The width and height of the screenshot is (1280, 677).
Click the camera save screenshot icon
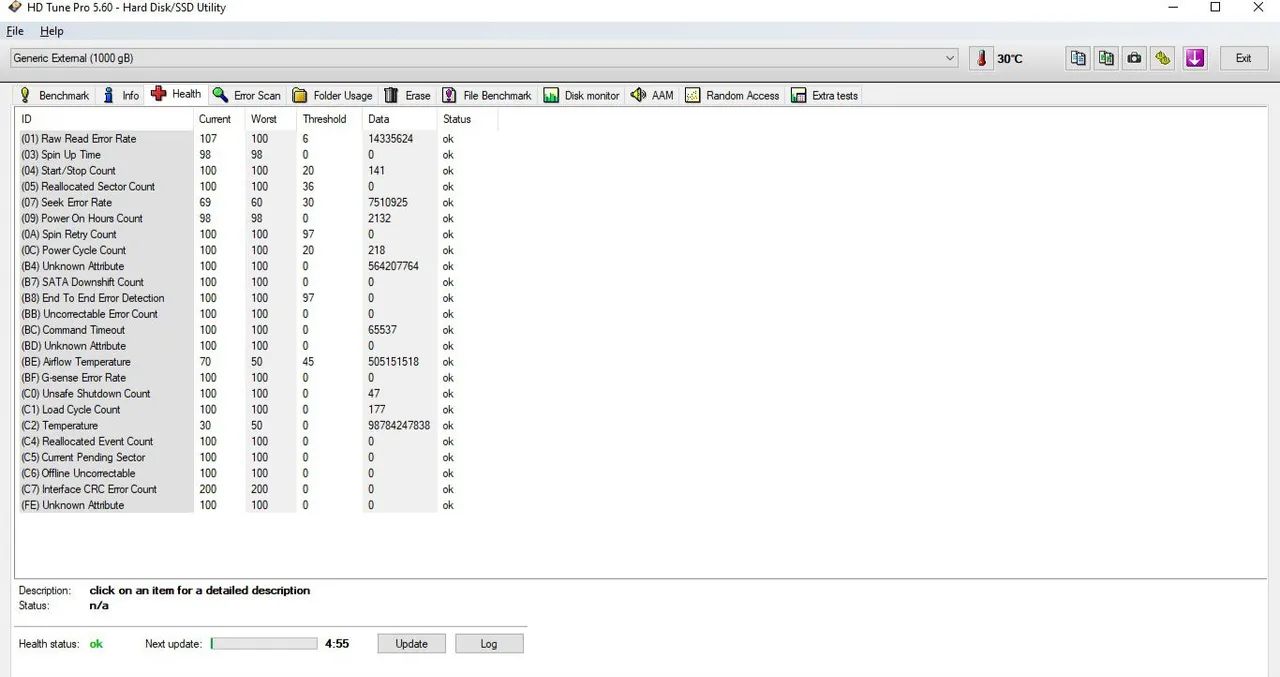[1134, 58]
